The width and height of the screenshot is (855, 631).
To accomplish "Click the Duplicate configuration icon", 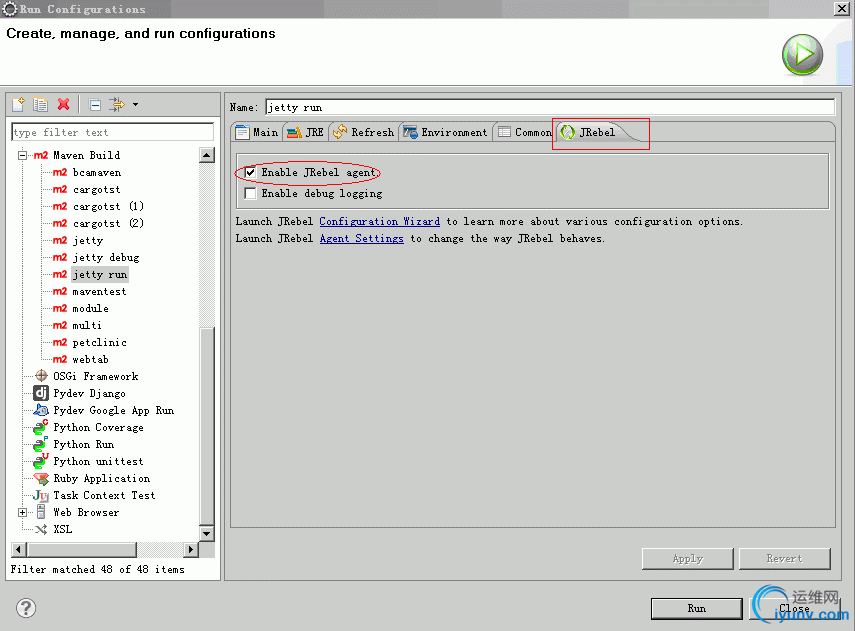I will pos(40,104).
